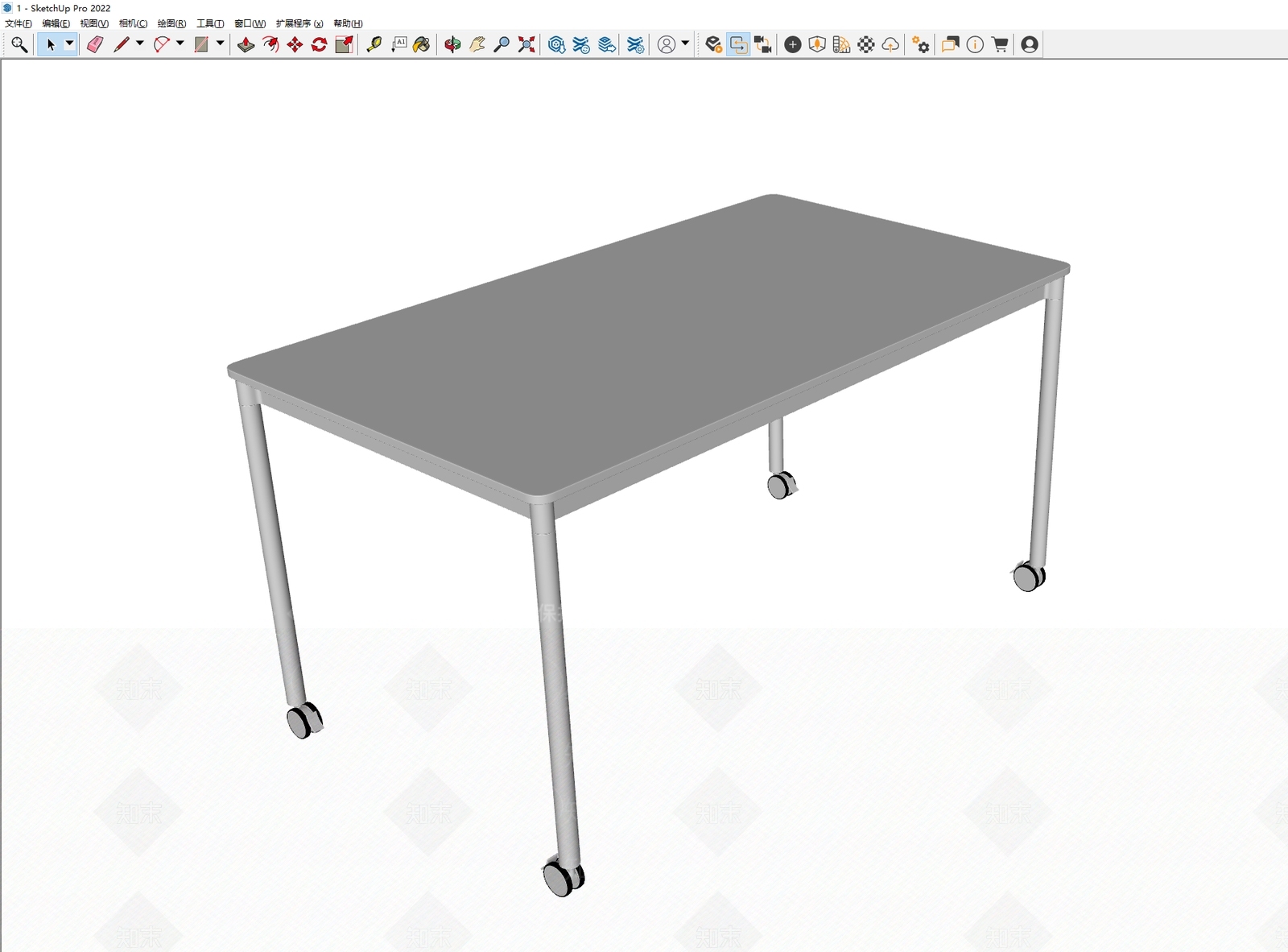Select the Paint Bucket tool
Image resolution: width=1288 pixels, height=952 pixels.
[x=422, y=44]
